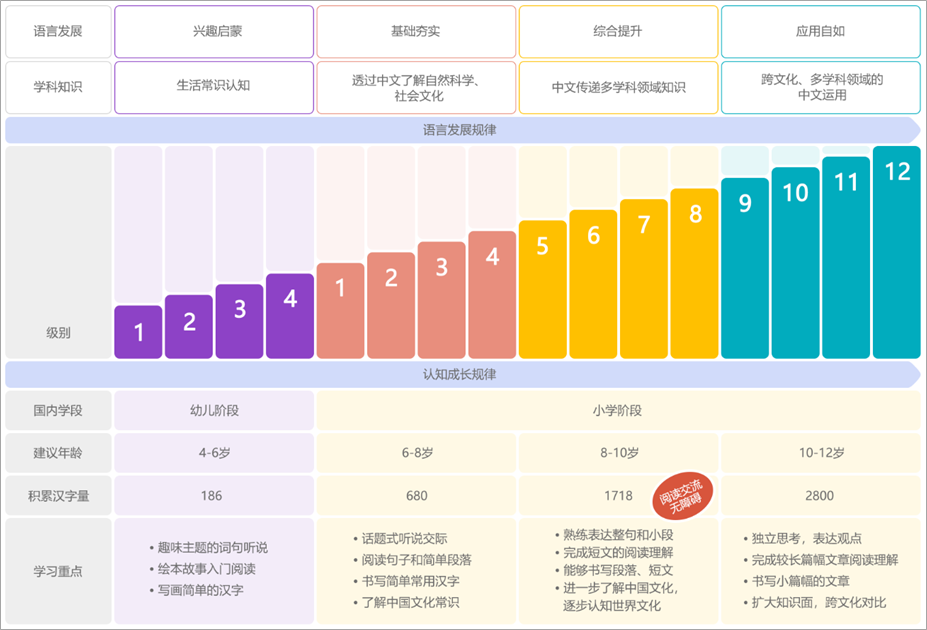Click the 书写小篇幅的文章 bullet
The width and height of the screenshot is (927, 630).
coord(796,581)
